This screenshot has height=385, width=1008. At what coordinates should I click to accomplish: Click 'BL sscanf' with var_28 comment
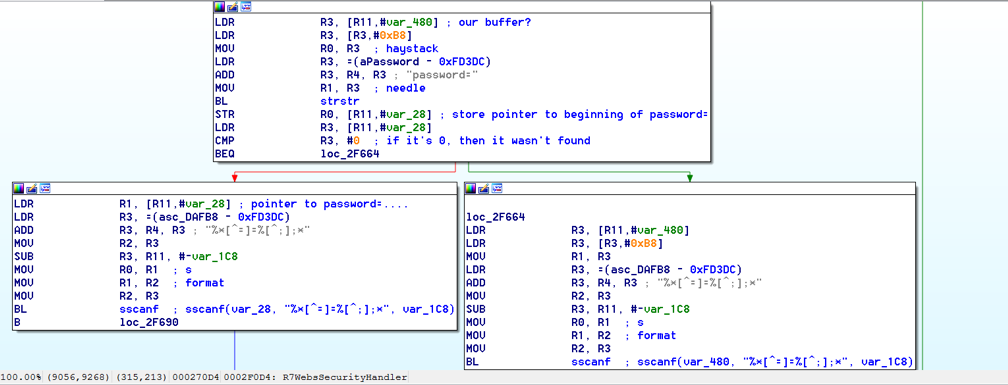point(234,309)
